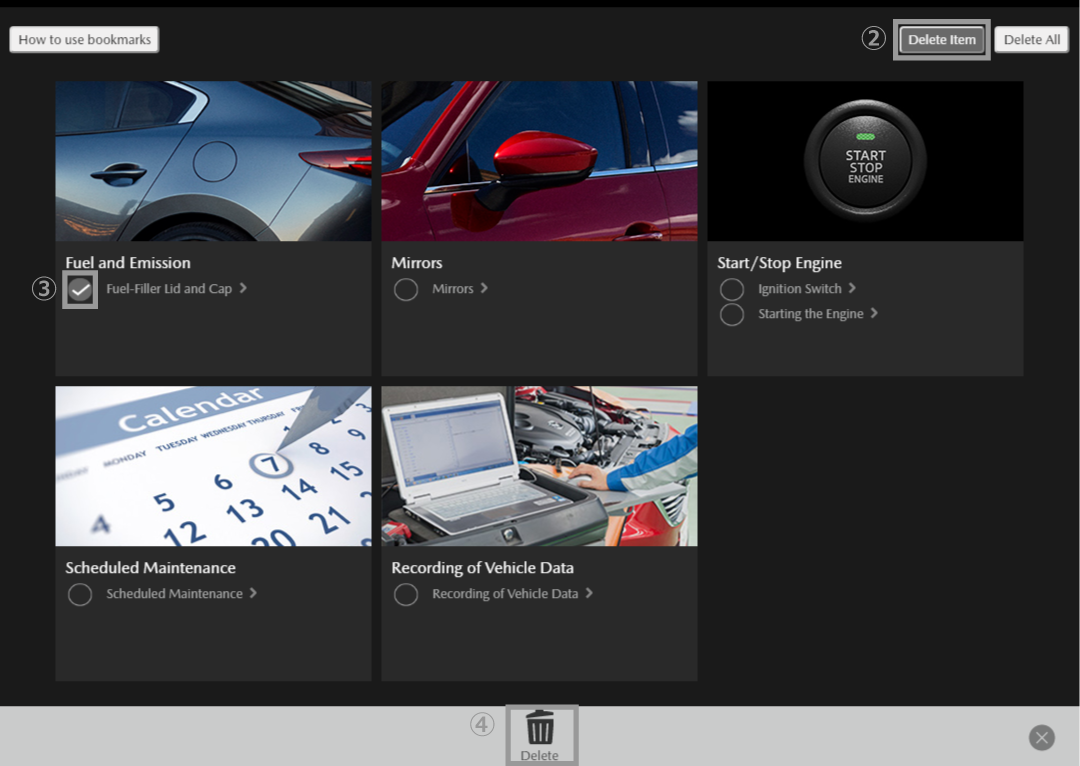
Task: Click chevron next to Fuel-Filler Lid and Cap
Action: [243, 289]
